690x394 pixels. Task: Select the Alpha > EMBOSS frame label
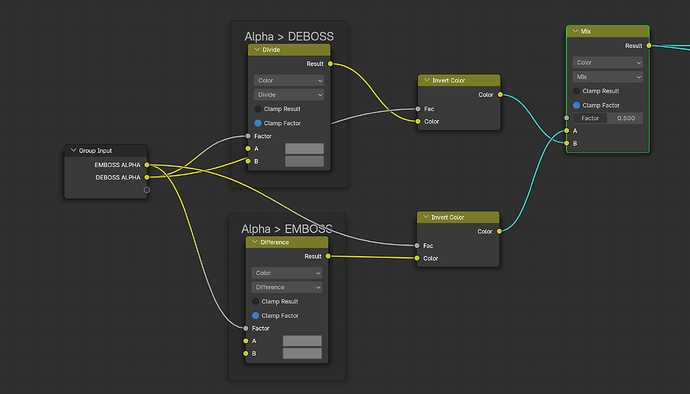pos(287,229)
